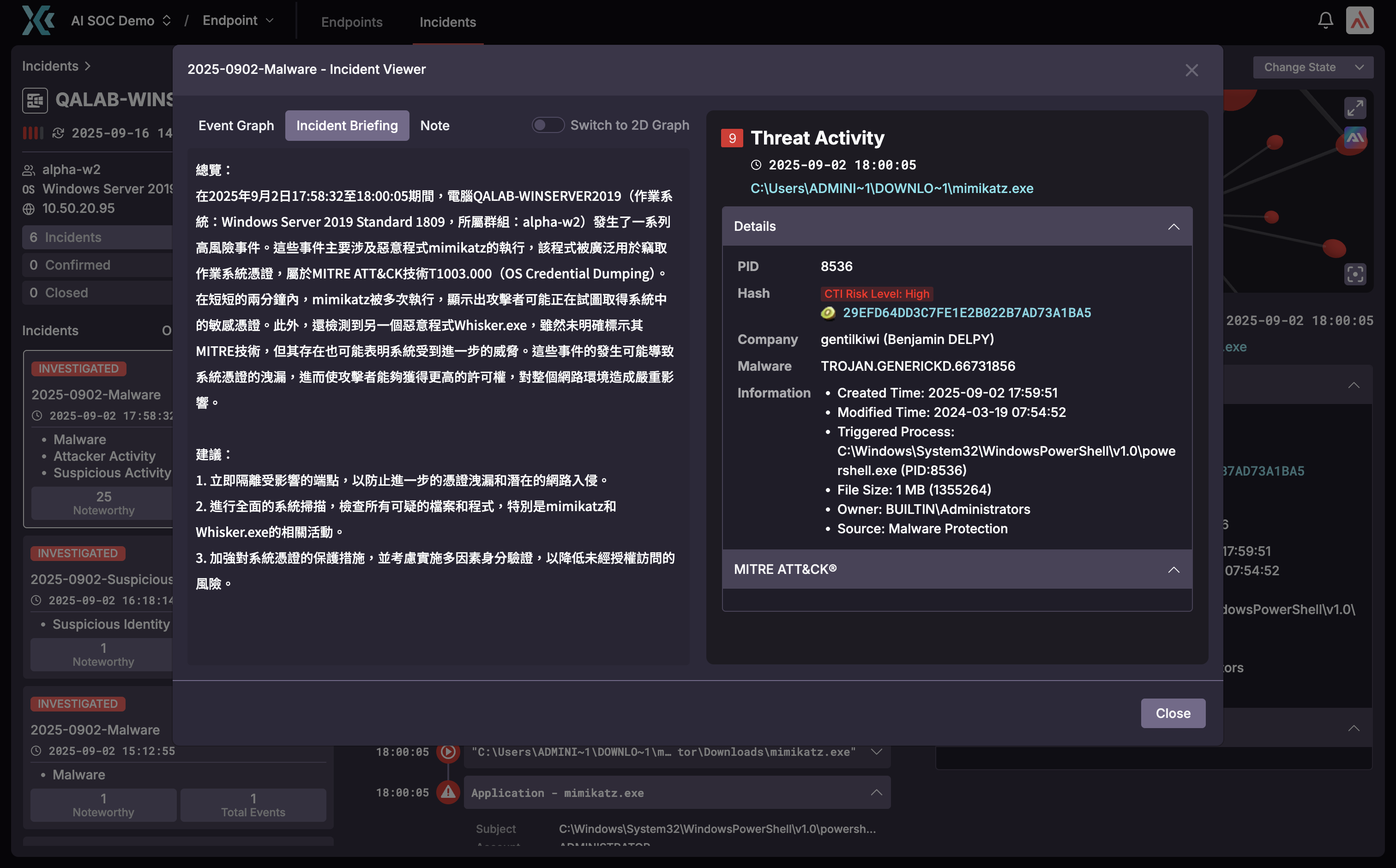Switch to the Event Graph tab
This screenshot has width=1396, height=868.
point(236,125)
